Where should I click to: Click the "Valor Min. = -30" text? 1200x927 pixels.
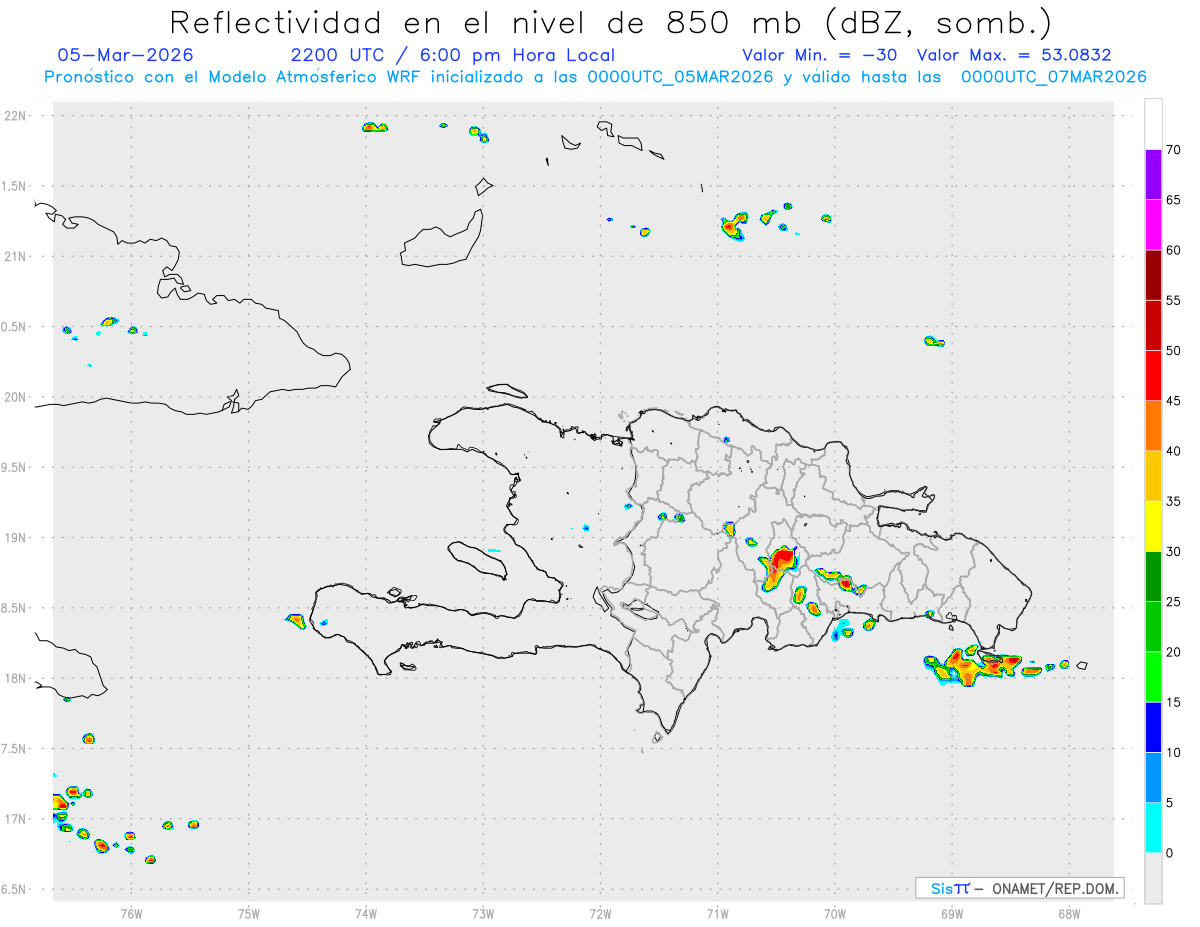coord(821,55)
